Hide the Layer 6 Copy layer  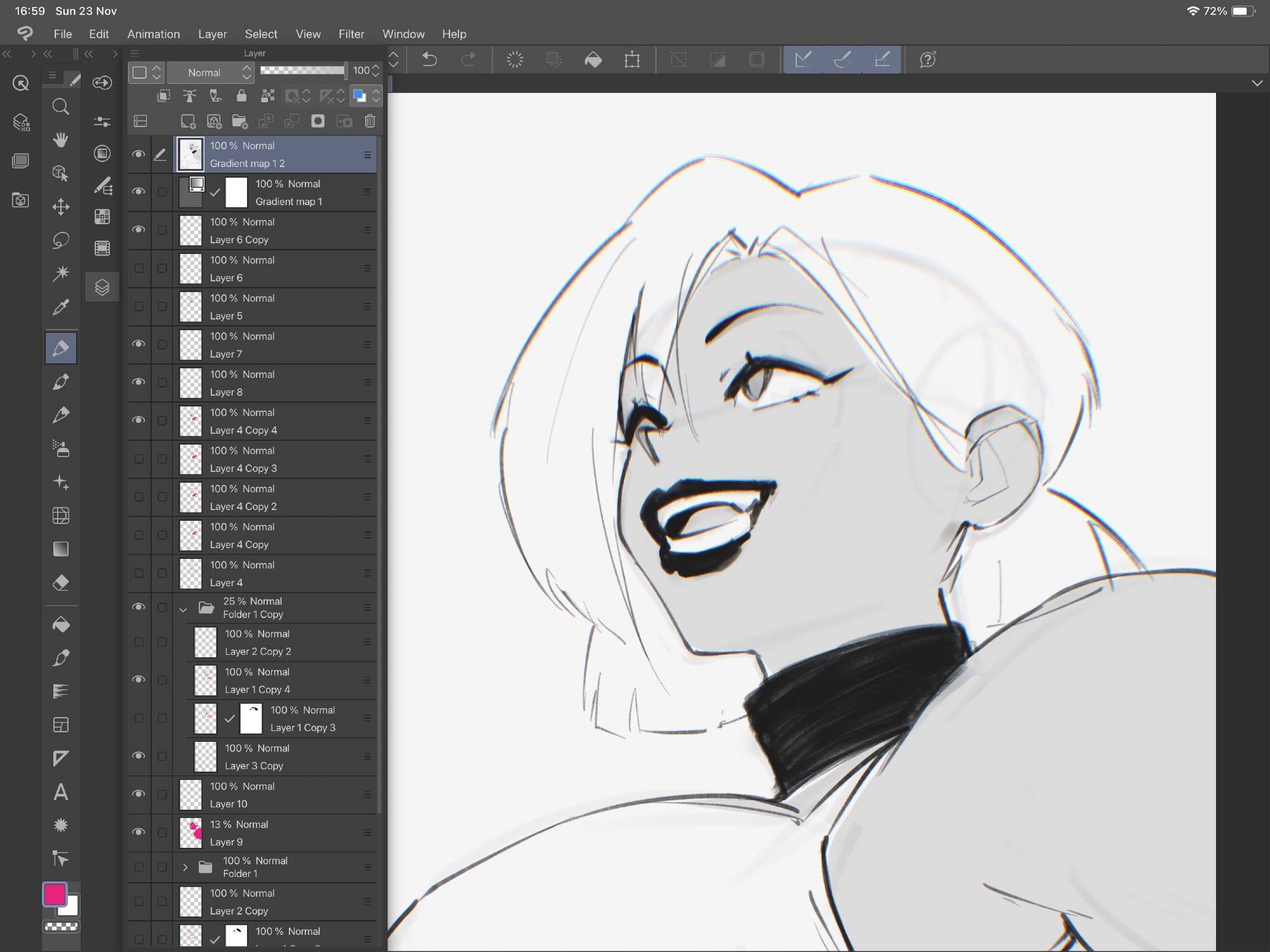point(138,229)
